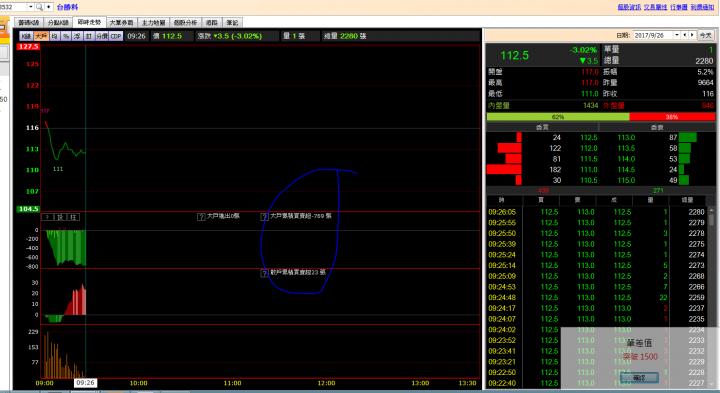This screenshot has height=393, width=720.
Task: Click the ask price 115.0 in order book
Action: pyautogui.click(x=626, y=180)
